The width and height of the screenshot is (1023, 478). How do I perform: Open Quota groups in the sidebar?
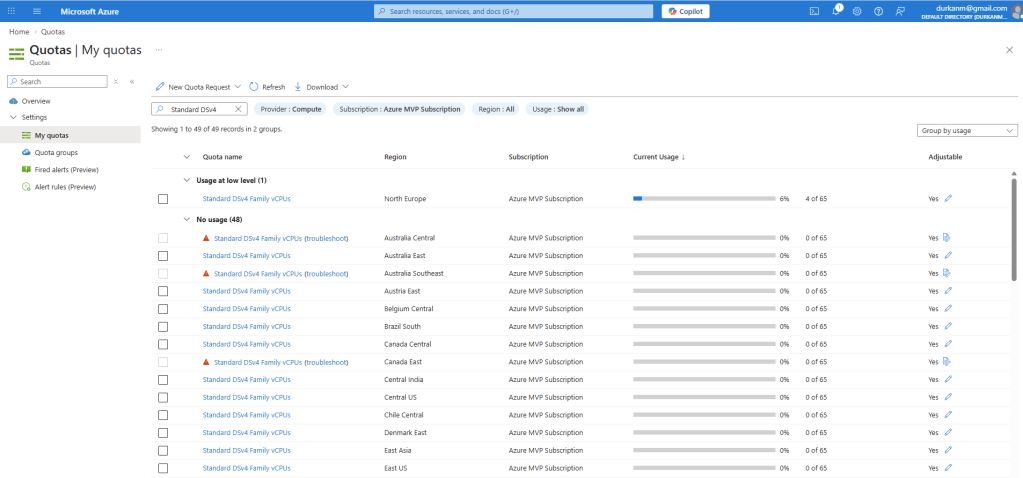coord(56,153)
